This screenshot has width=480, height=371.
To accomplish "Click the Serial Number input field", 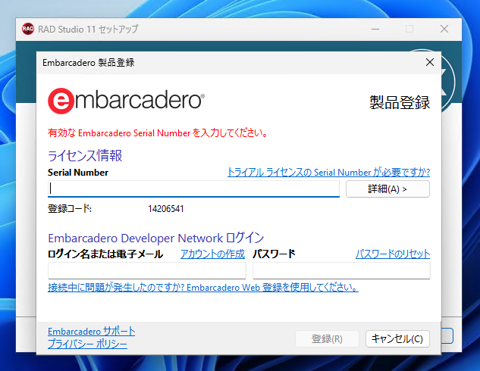I will tap(194, 189).
